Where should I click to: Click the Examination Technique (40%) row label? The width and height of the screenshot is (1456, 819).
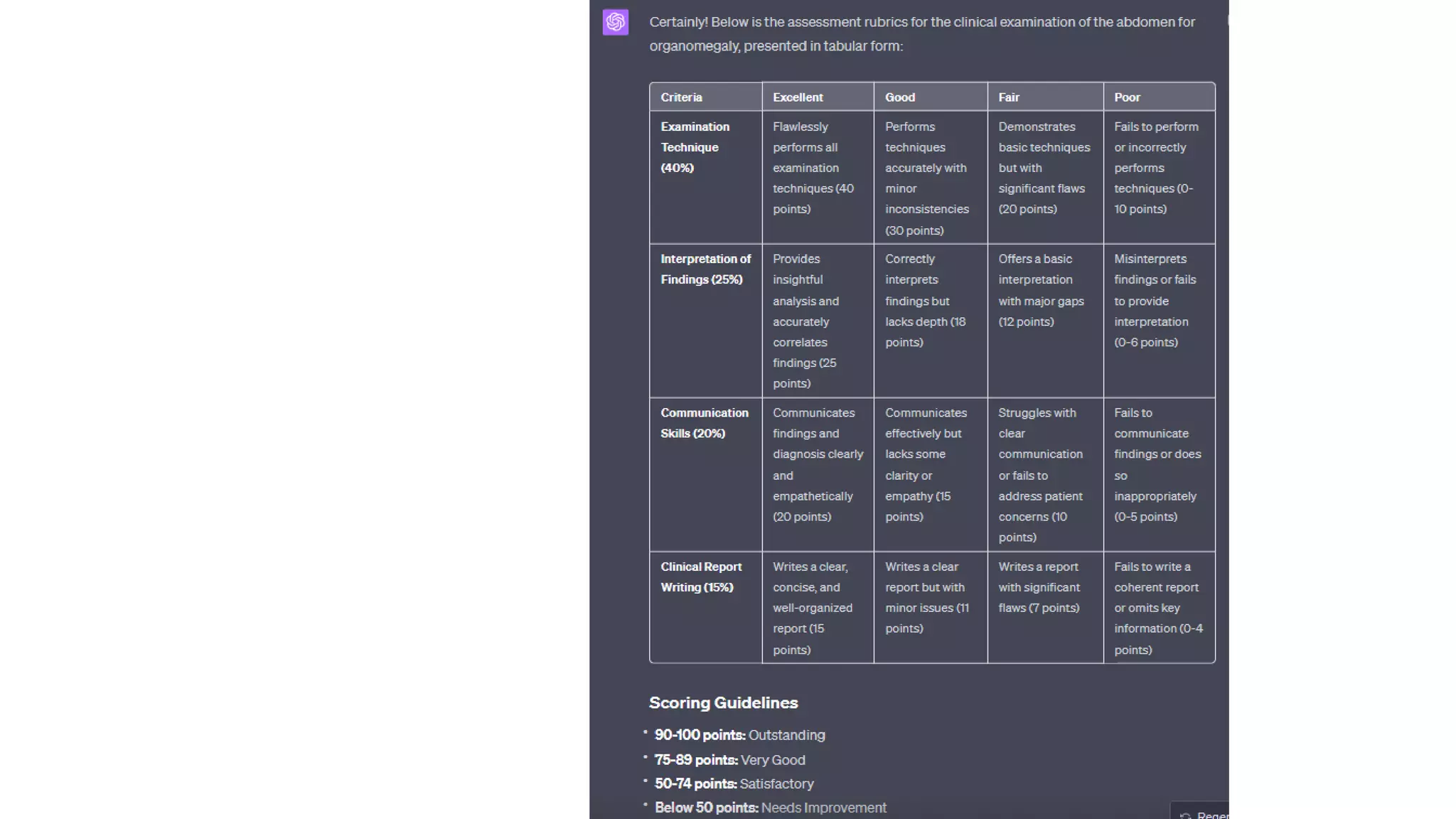pos(695,147)
